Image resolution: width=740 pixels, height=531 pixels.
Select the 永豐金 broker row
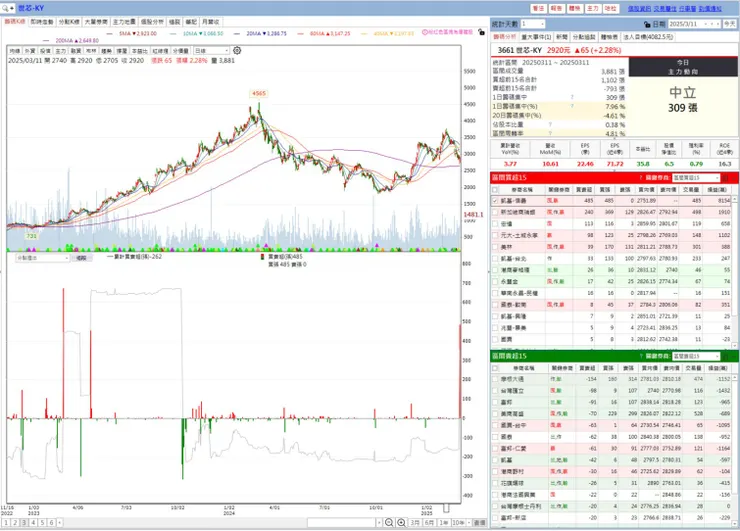tap(611, 281)
